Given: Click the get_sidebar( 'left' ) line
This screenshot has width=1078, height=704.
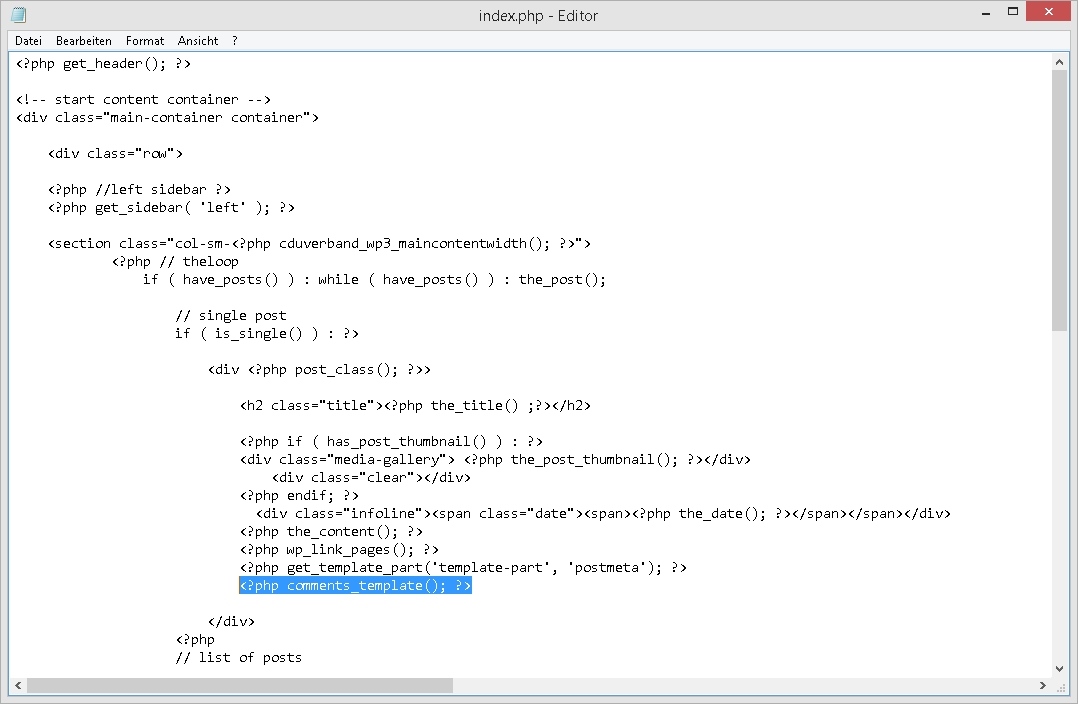Looking at the screenshot, I should point(171,208).
